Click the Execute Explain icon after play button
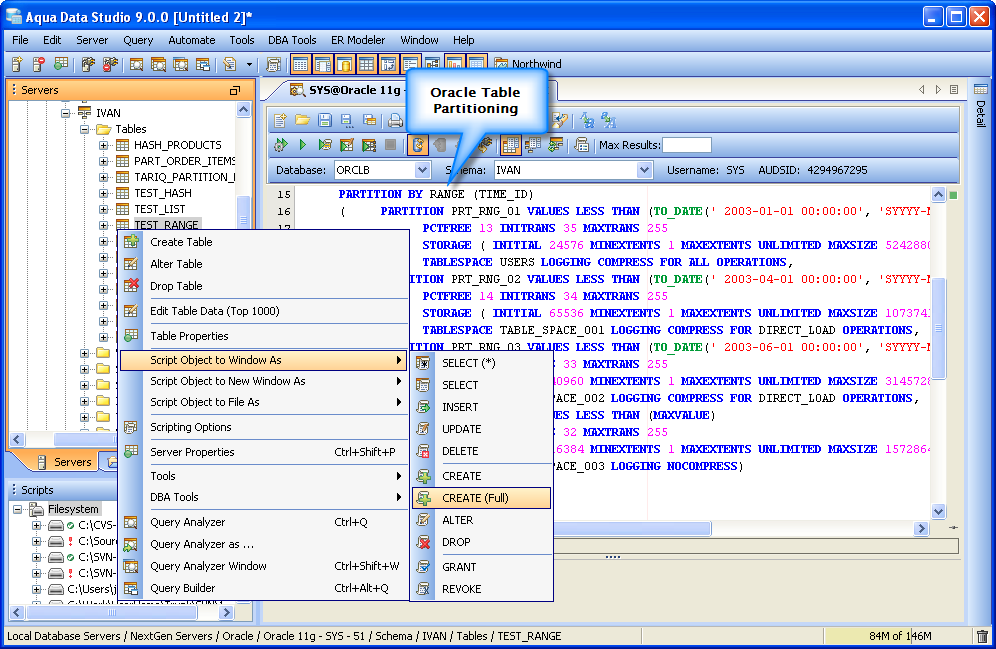This screenshot has height=649, width=996. [x=325, y=145]
